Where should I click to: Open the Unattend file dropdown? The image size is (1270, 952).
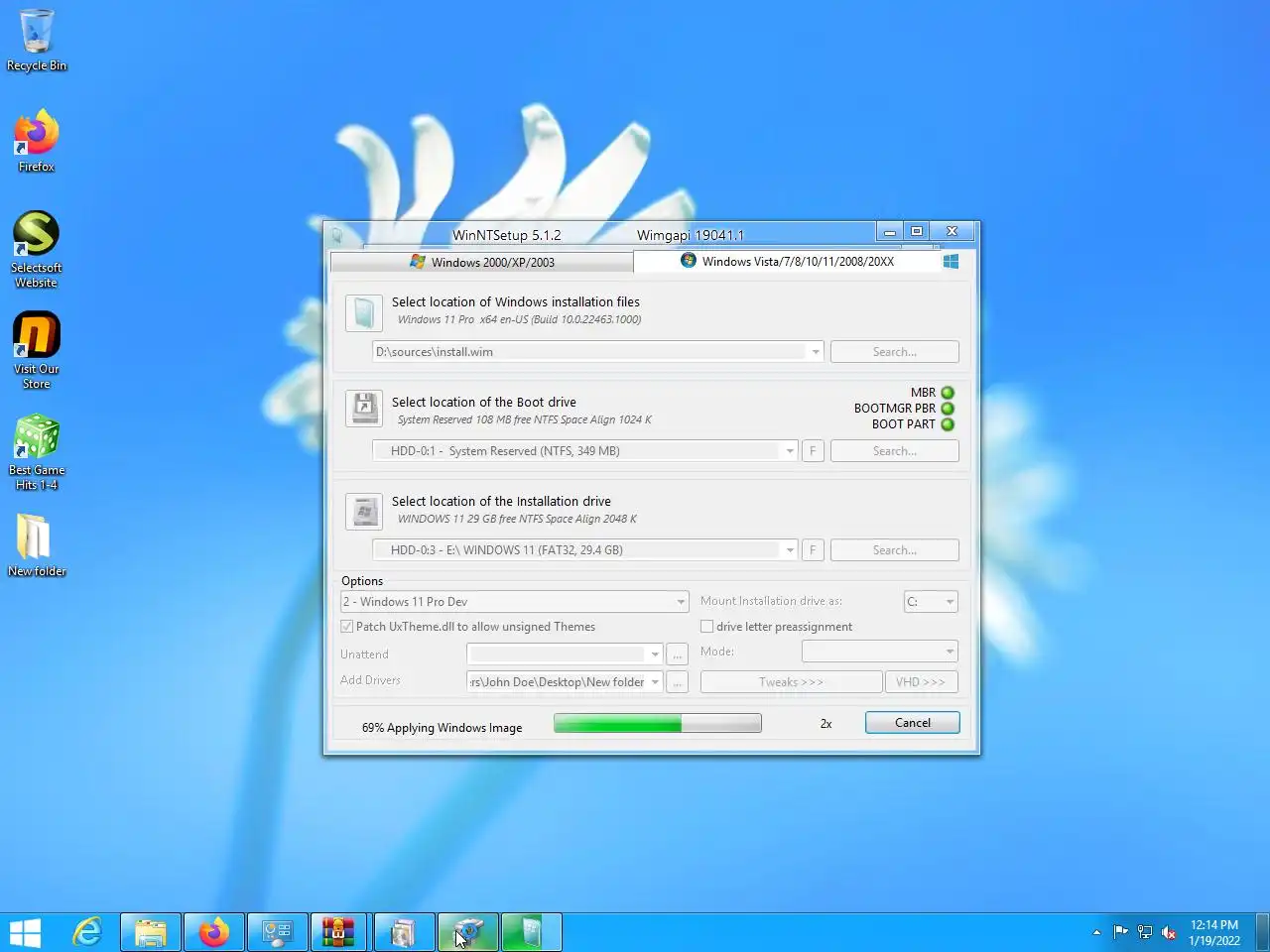point(655,654)
